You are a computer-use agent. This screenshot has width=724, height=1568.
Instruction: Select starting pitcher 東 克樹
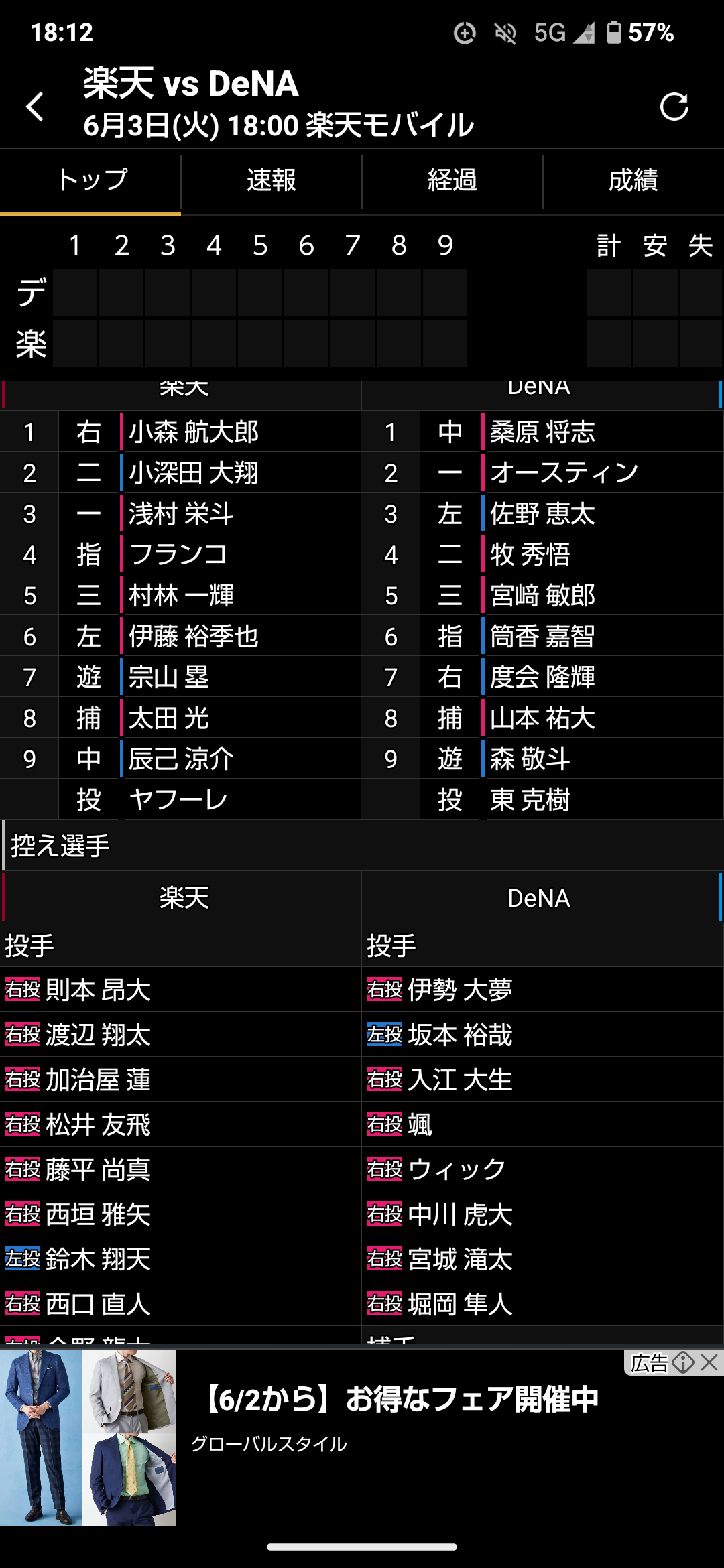click(530, 800)
